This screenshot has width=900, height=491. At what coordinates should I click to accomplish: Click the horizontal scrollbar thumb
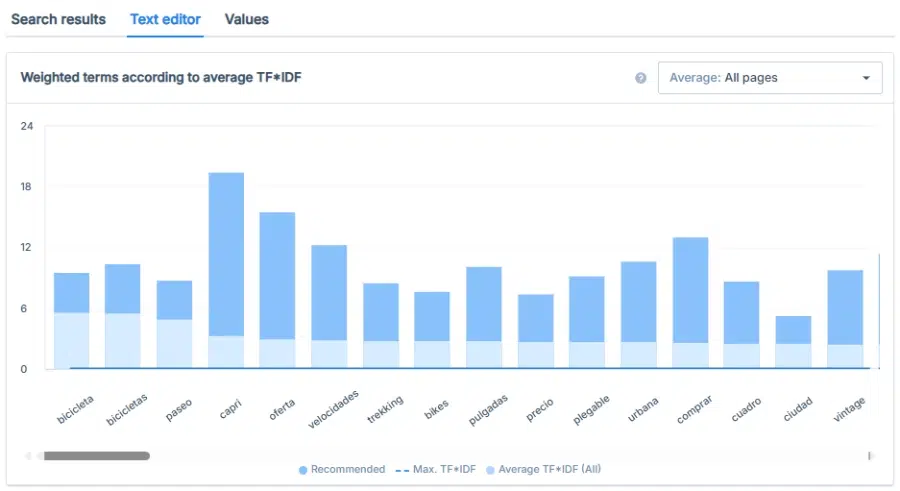point(93,456)
